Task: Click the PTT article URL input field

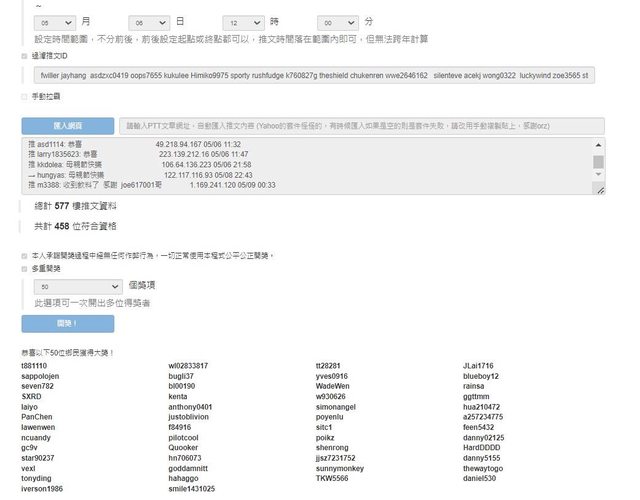Action: [360, 127]
